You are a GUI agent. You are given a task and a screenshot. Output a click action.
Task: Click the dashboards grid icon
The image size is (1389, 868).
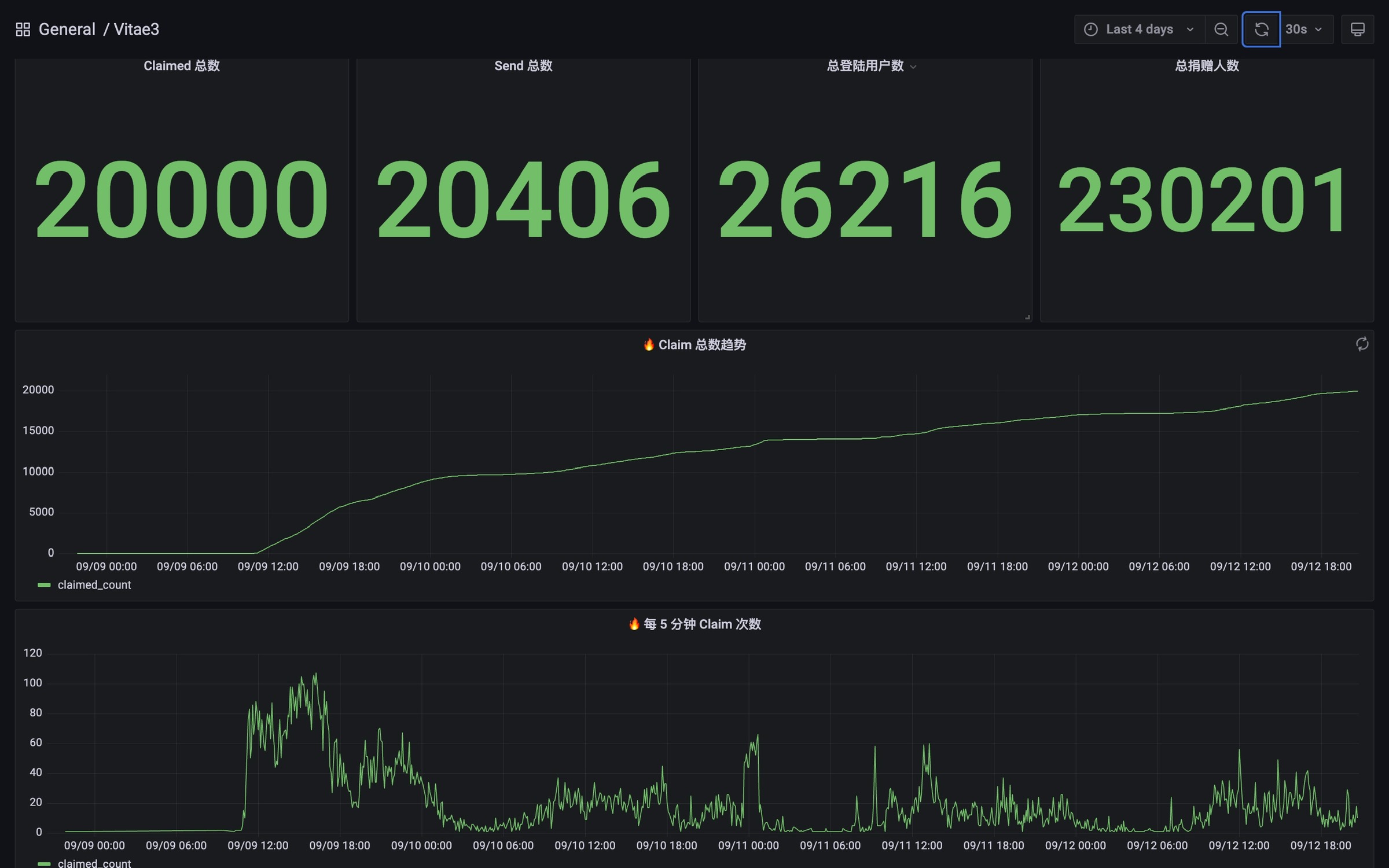tap(23, 30)
